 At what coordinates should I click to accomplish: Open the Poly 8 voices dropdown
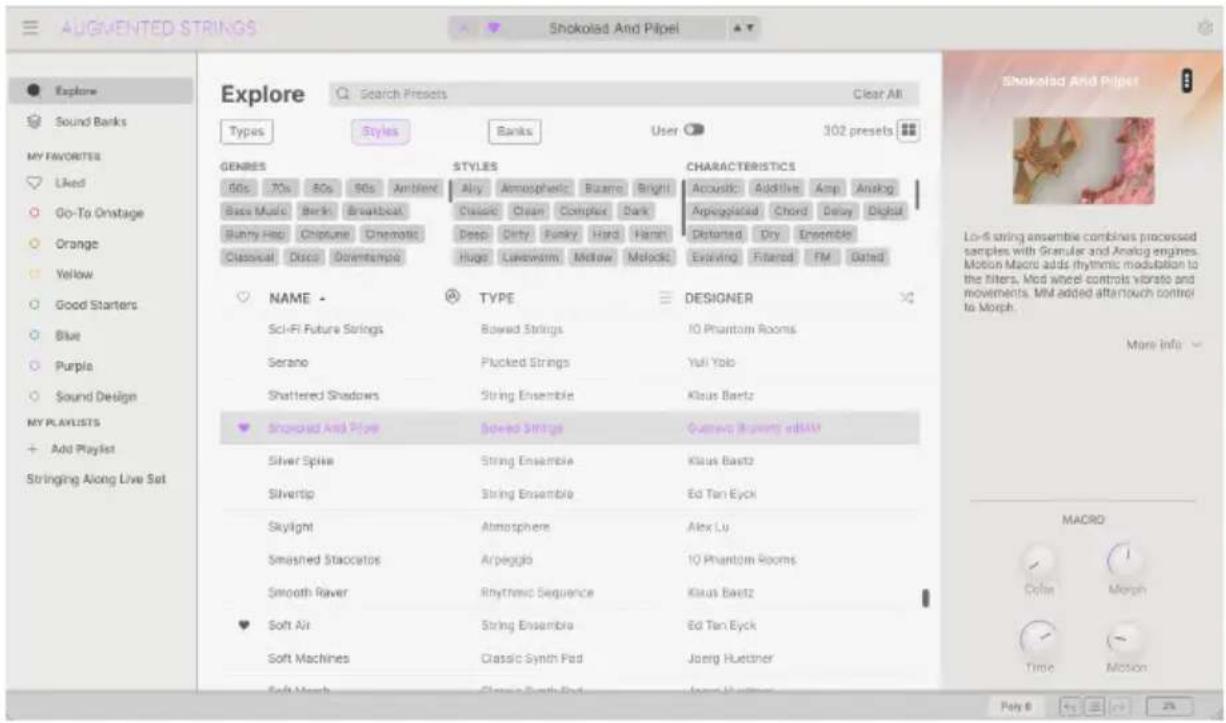1016,705
